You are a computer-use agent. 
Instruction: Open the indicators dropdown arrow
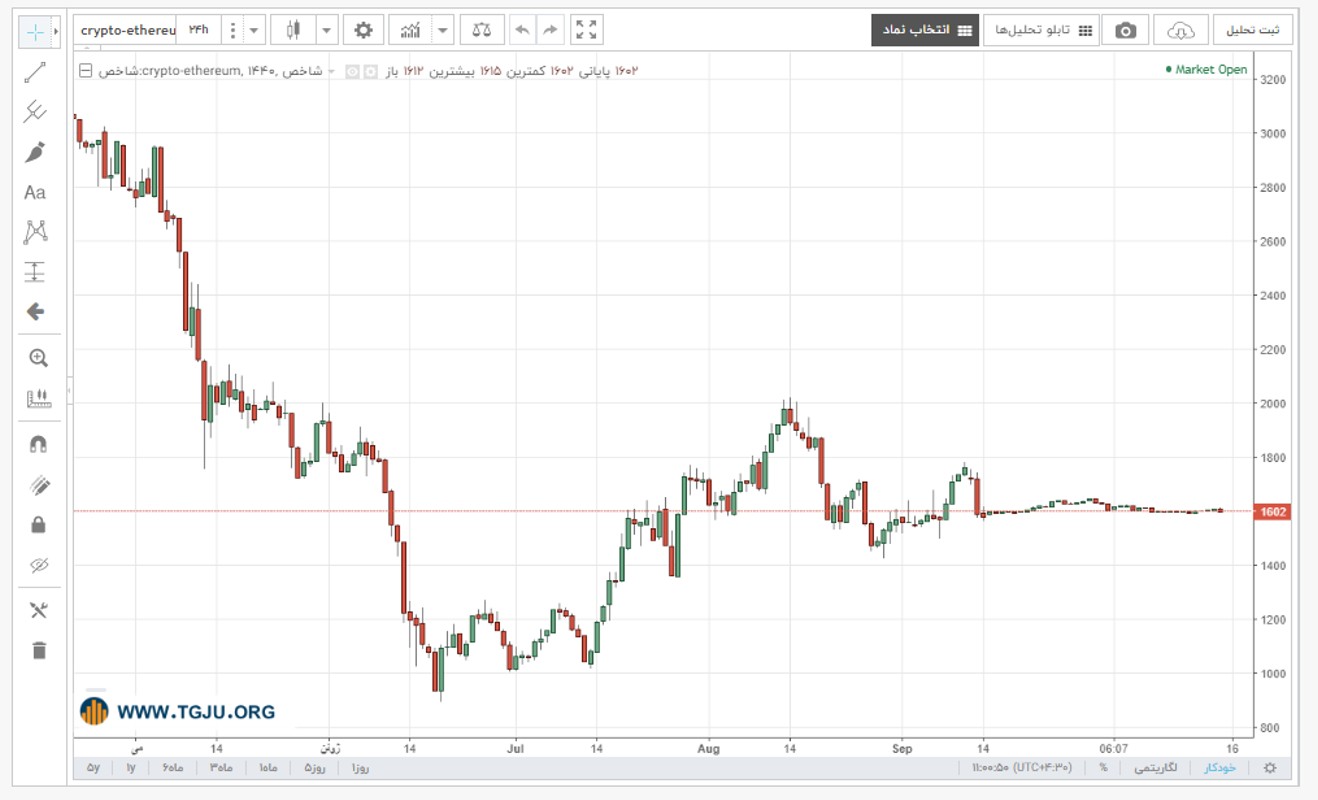click(443, 31)
